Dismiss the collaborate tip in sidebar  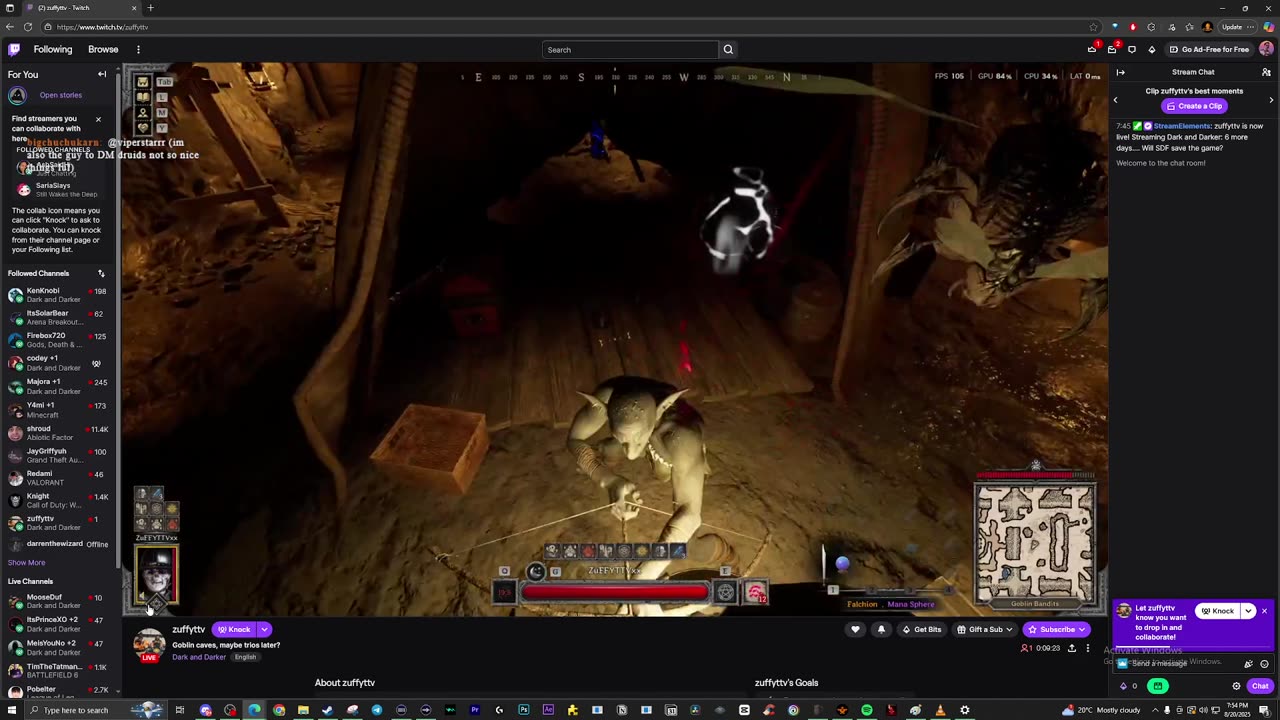(x=98, y=119)
